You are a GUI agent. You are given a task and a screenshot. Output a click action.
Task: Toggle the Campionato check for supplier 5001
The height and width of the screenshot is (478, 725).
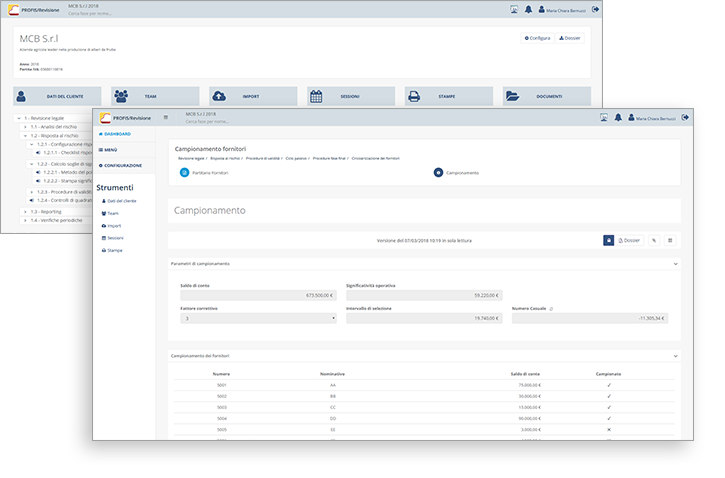[x=608, y=384]
